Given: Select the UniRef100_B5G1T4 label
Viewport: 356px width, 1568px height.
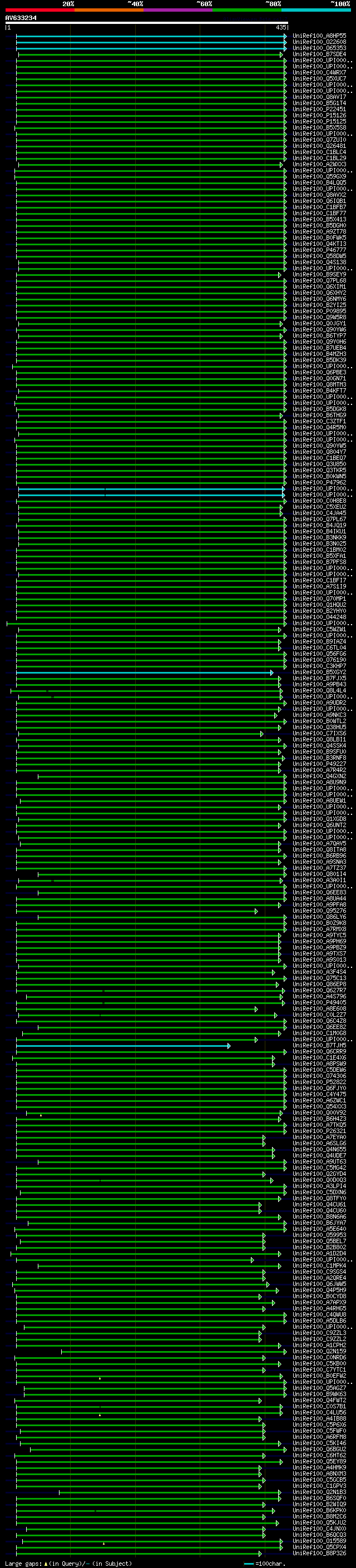Looking at the screenshot, I should click(319, 103).
